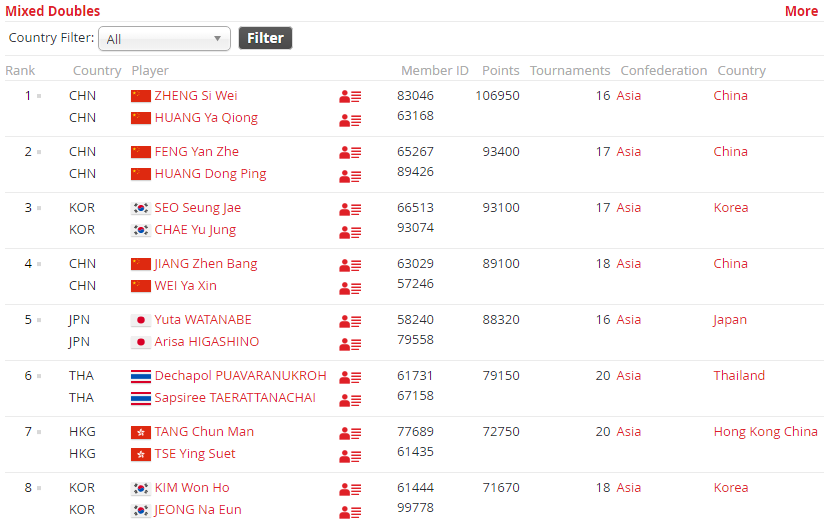This screenshot has width=832, height=525.
Task: Open profile card icon for SEO Seung Jae
Action: point(350,209)
